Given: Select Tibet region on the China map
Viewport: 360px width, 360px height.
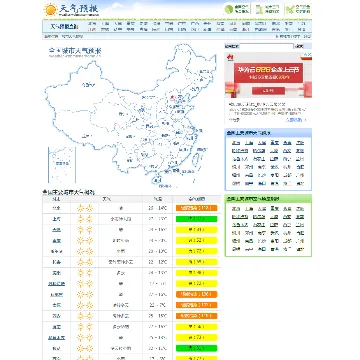Looking at the screenshot, I should [87, 136].
